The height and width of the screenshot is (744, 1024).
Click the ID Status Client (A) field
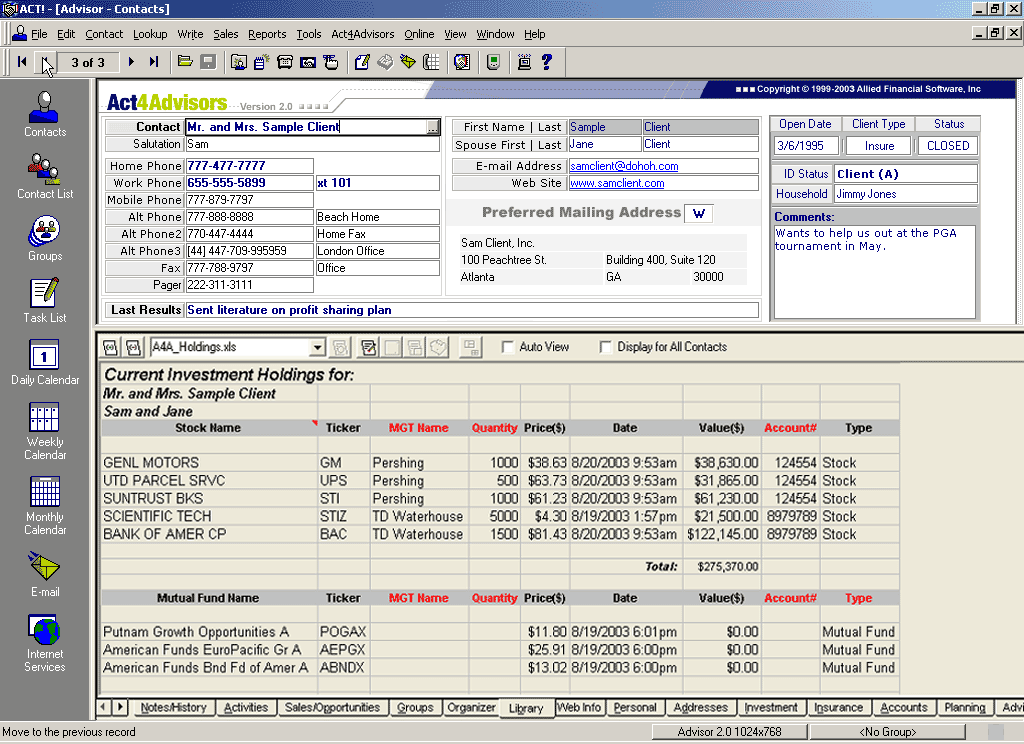pos(906,174)
